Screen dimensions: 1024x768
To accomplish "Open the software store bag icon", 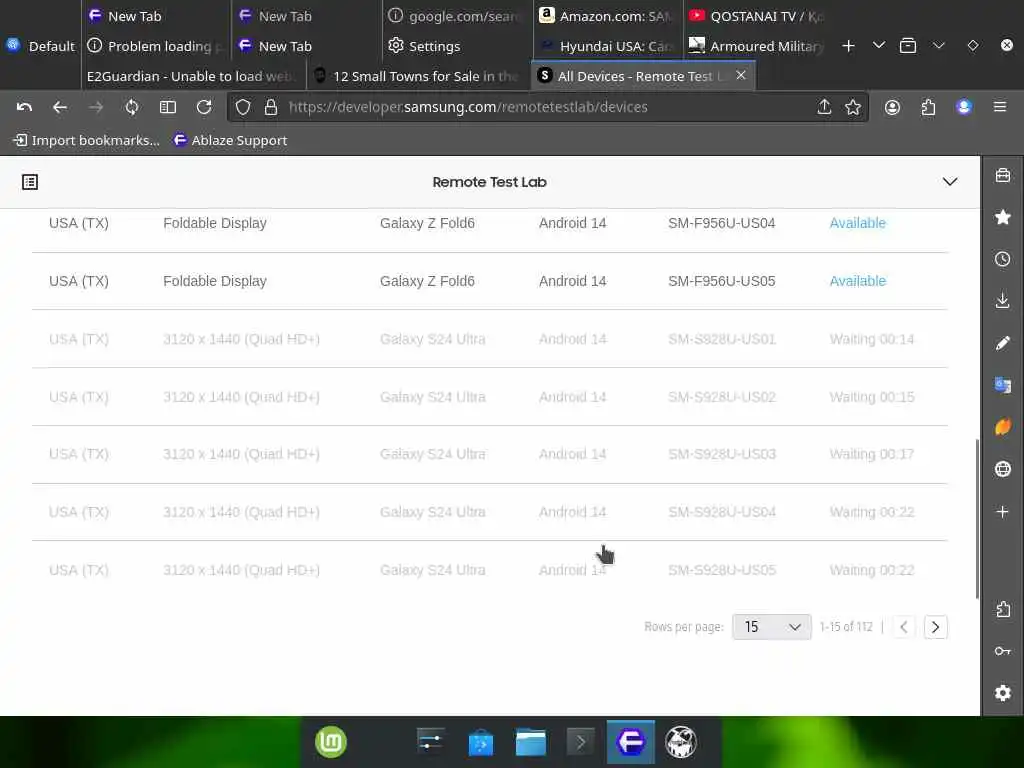I will [x=481, y=743].
